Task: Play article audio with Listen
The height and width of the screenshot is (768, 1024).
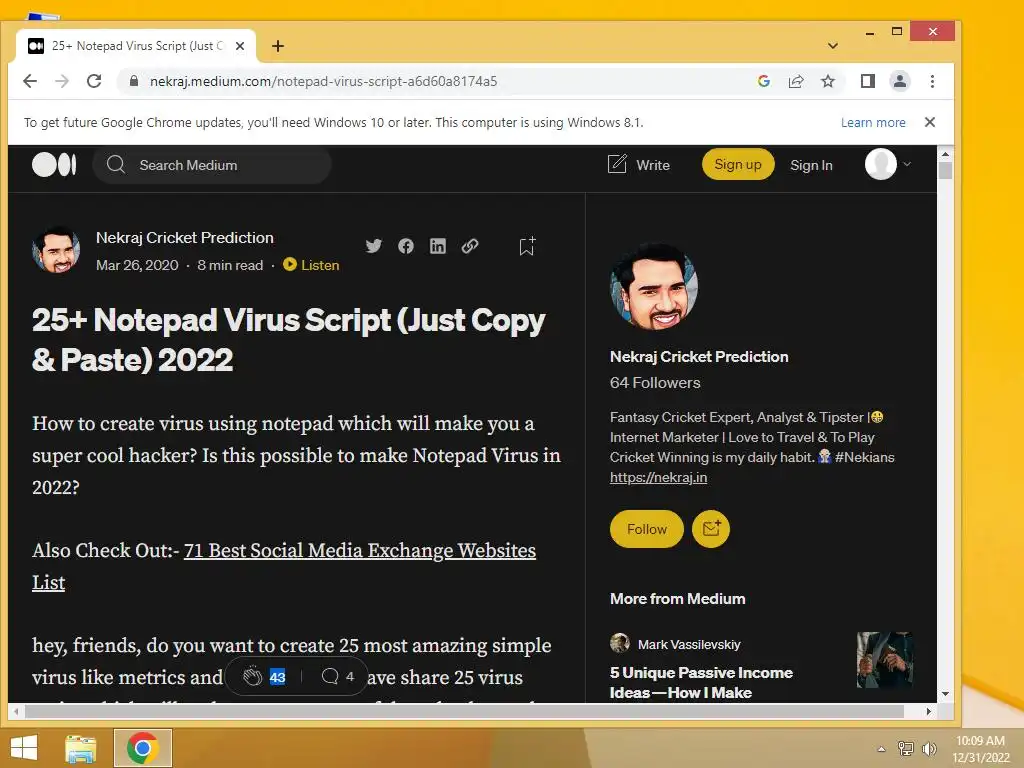Action: pyautogui.click(x=311, y=265)
